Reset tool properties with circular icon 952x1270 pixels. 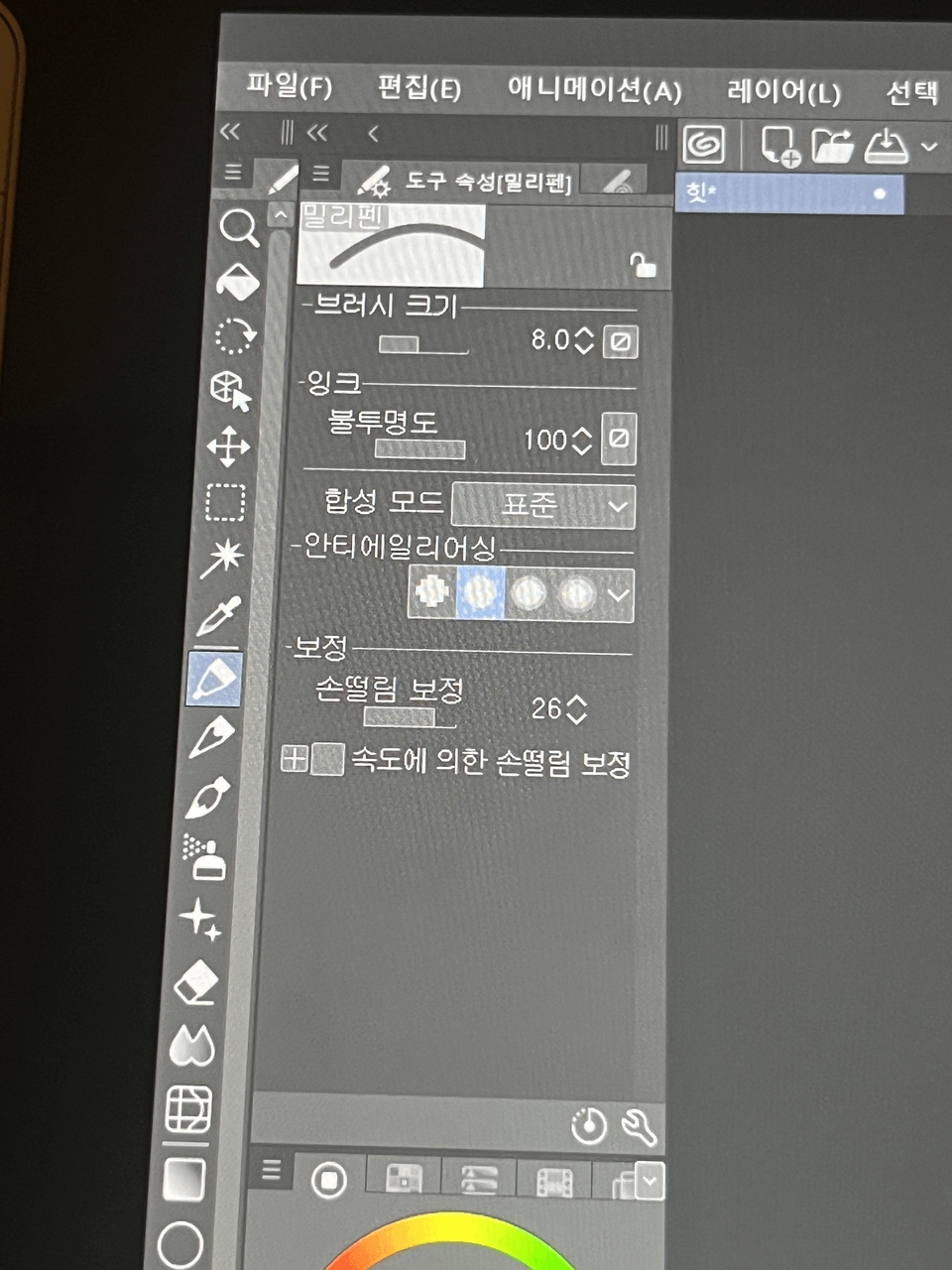pos(589,1126)
